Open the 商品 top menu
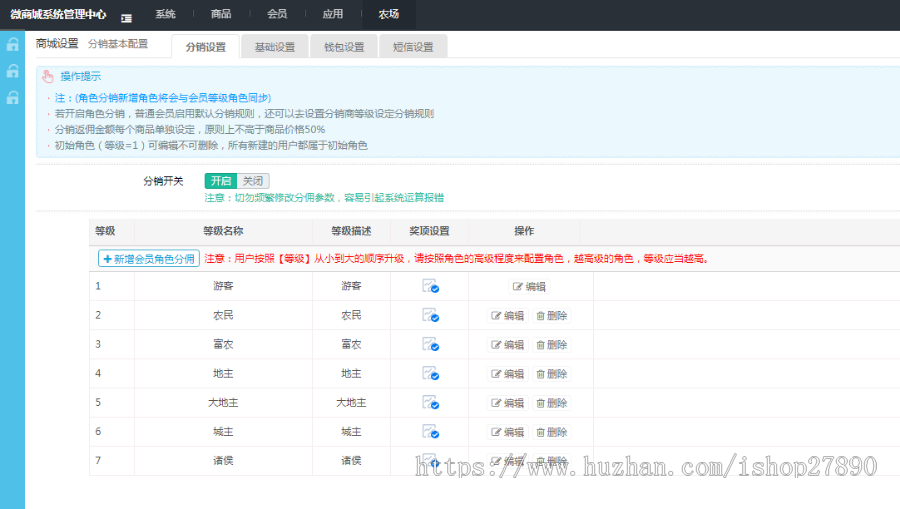 point(221,14)
